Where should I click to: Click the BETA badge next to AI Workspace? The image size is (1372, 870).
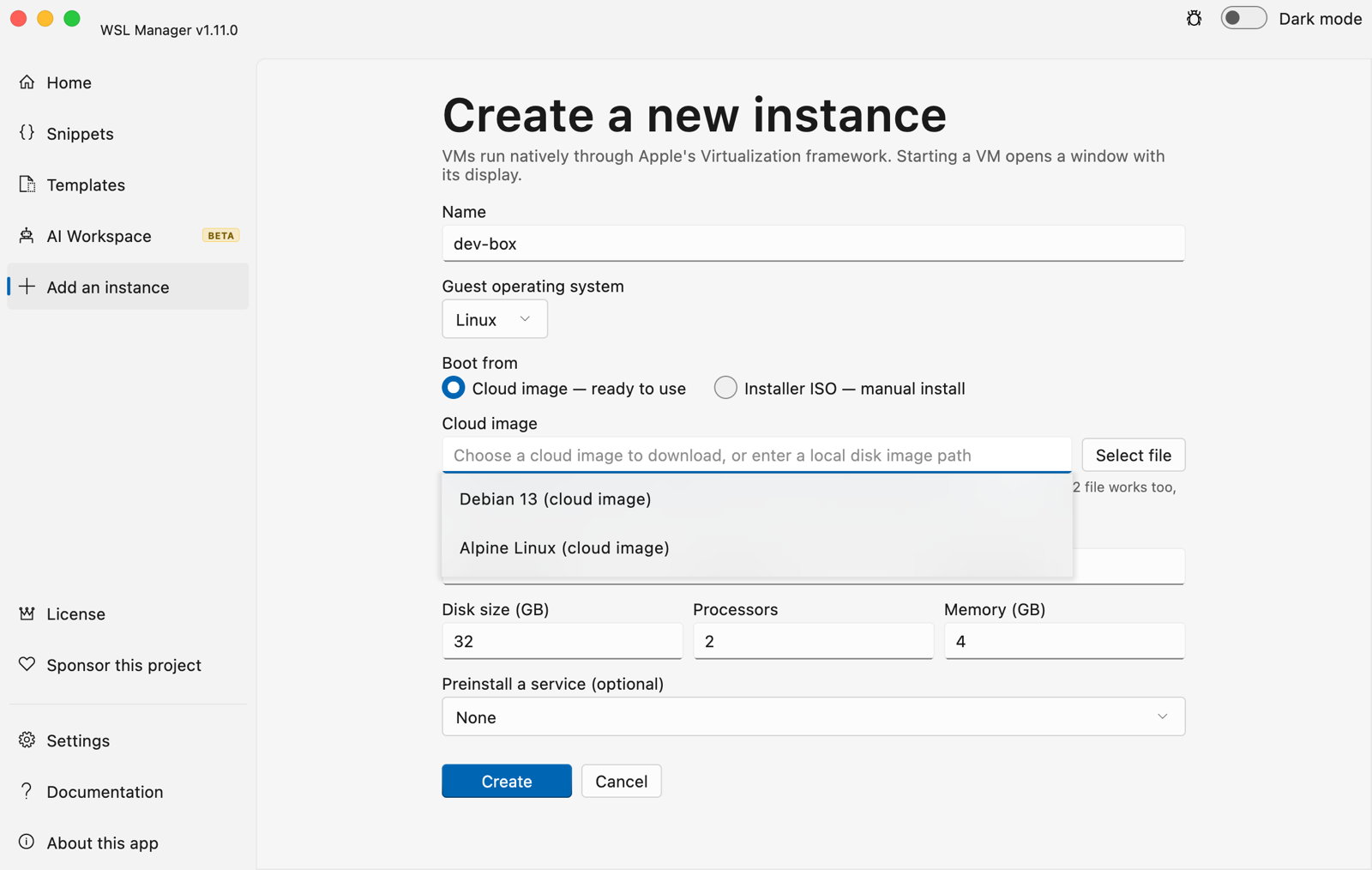(221, 235)
